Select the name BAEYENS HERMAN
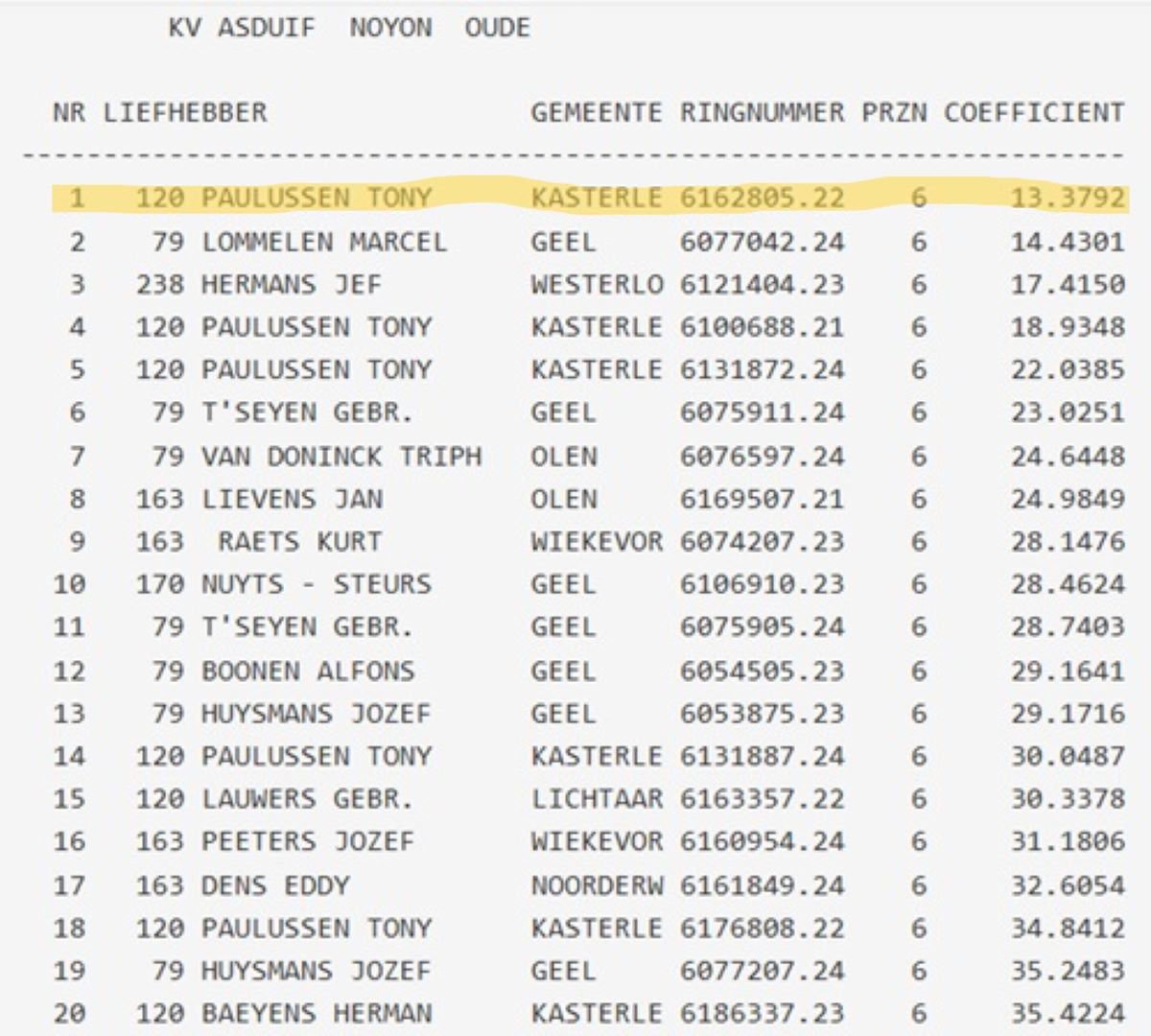1151x1036 pixels. (x=316, y=1013)
